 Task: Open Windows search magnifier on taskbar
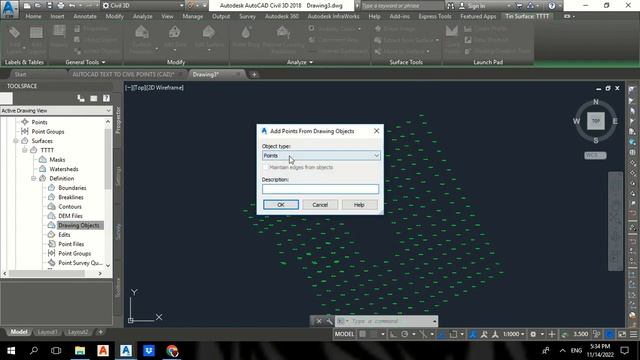[34, 351]
